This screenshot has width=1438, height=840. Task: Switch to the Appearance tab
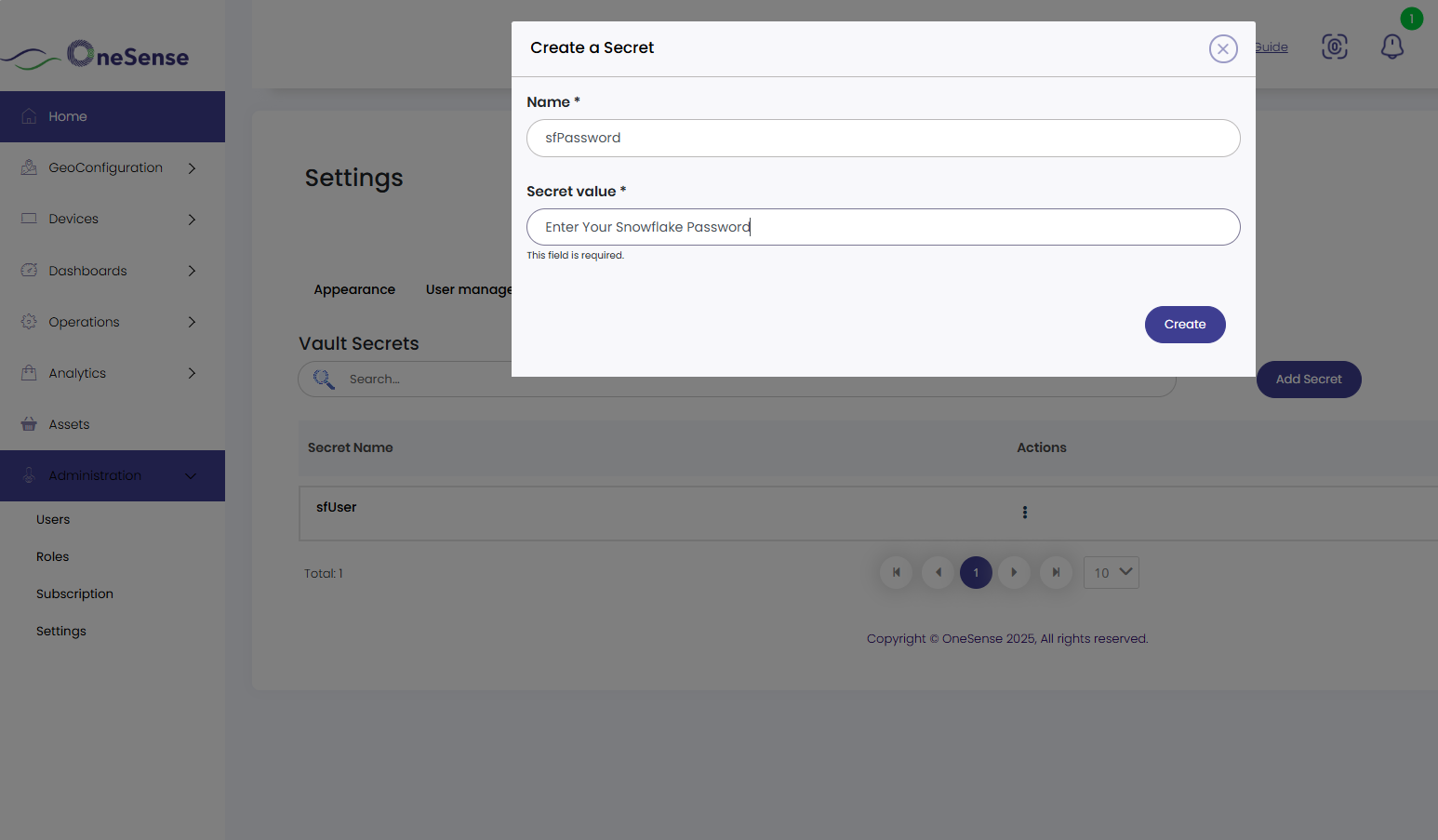[354, 289]
